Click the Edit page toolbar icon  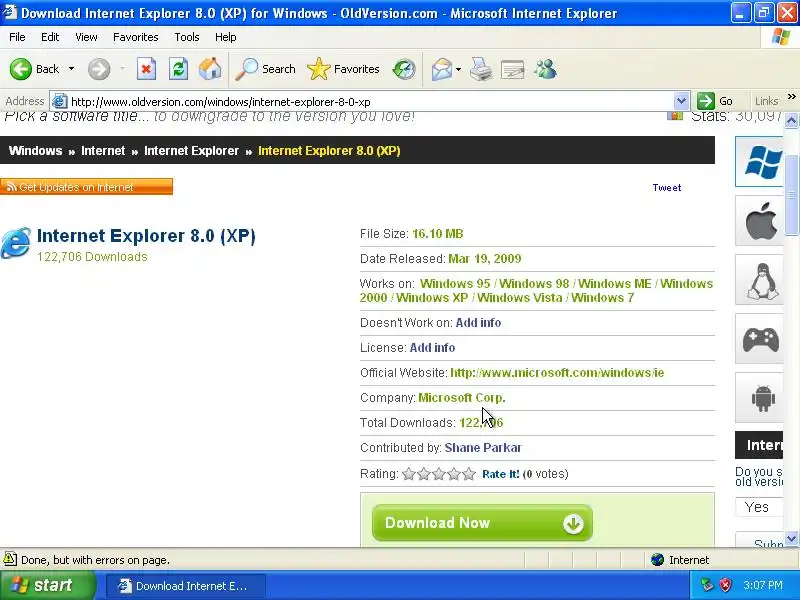(513, 69)
